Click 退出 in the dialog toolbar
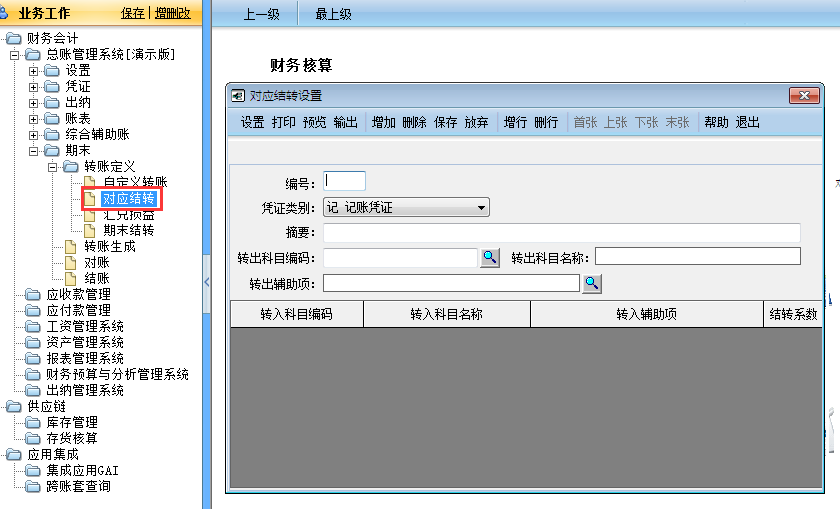840x509 pixels. [747, 123]
